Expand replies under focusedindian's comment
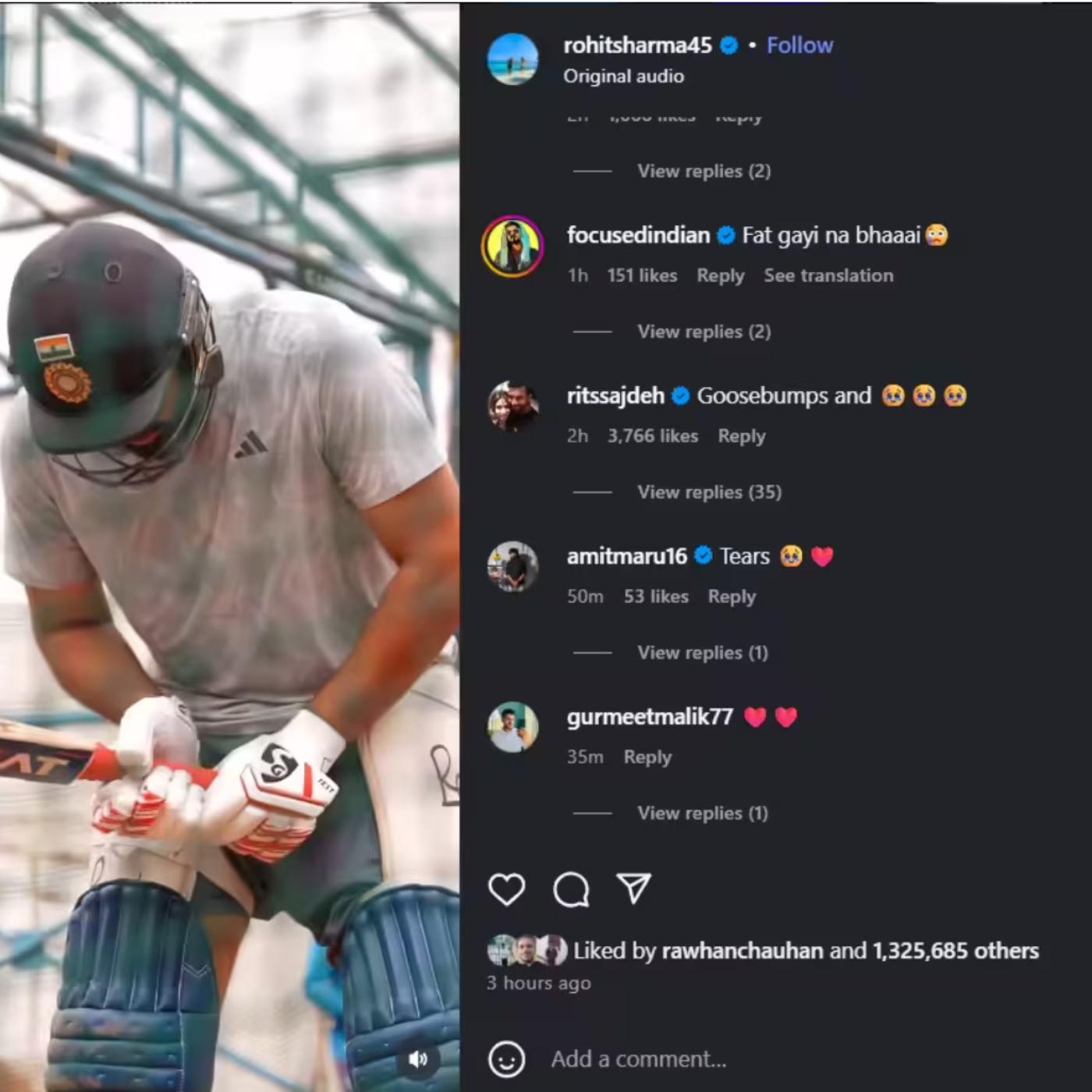 704,331
